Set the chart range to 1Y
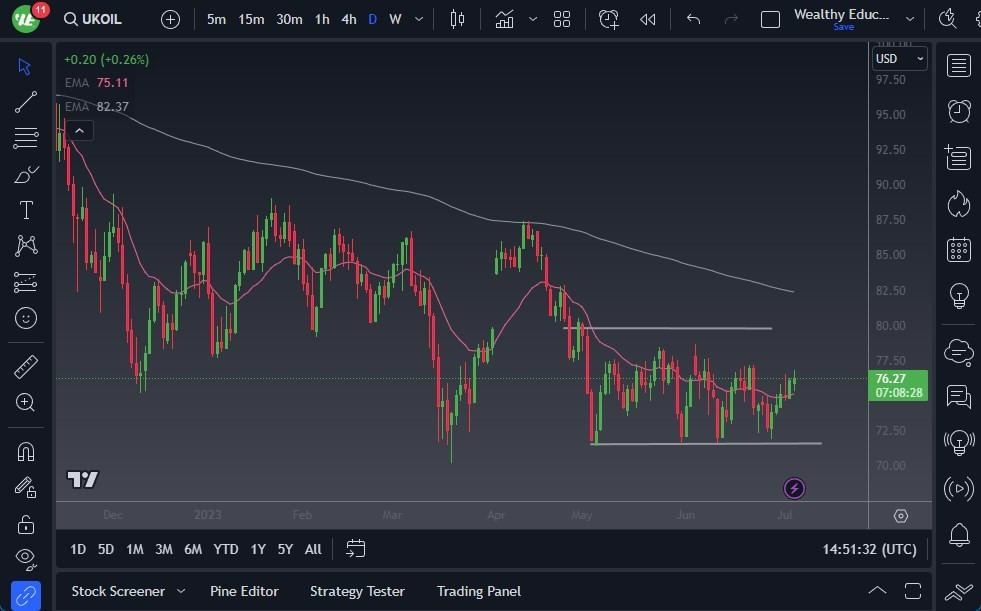The width and height of the screenshot is (981, 611). (x=258, y=549)
